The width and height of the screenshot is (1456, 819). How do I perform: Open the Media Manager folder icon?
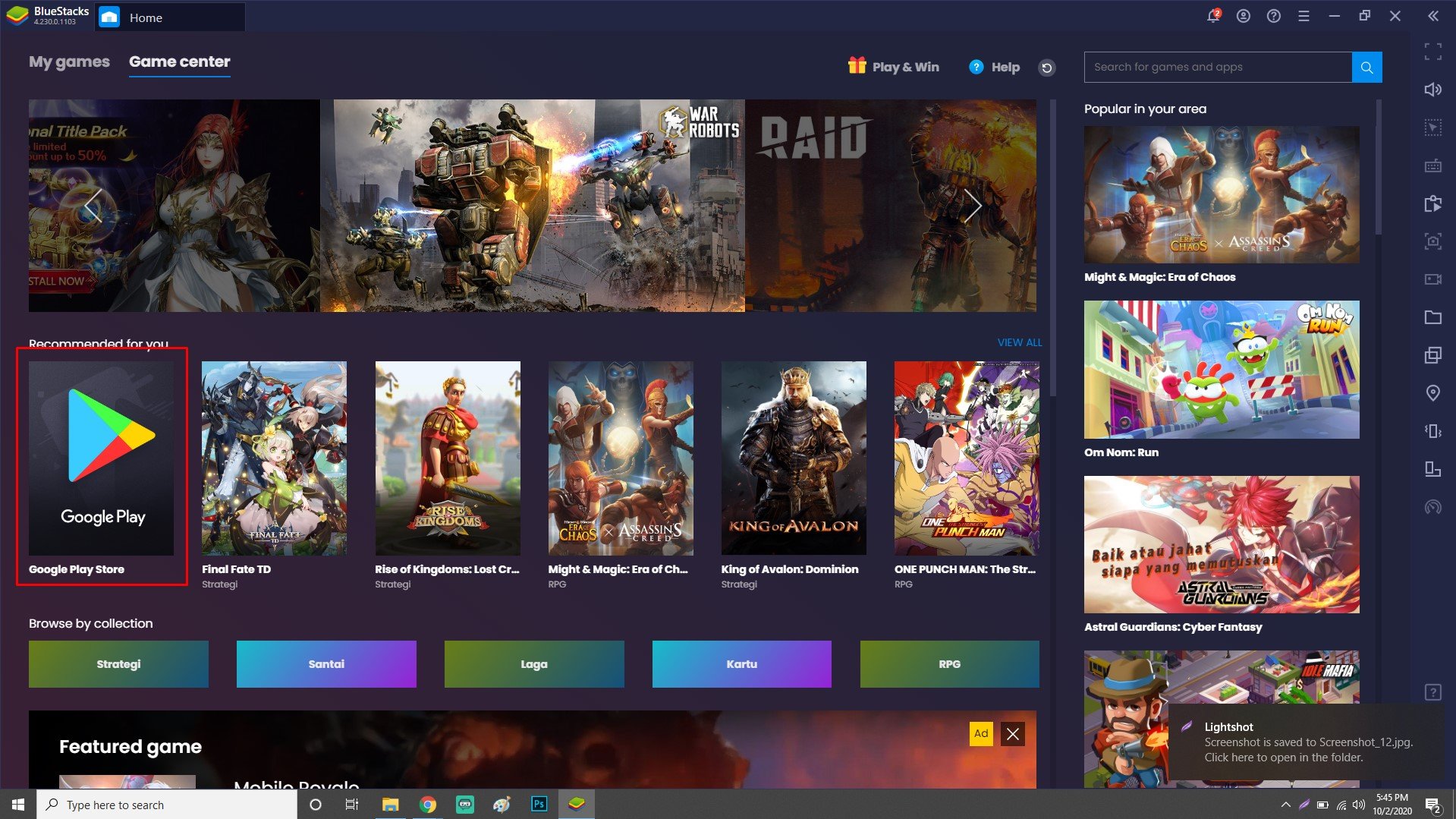[x=1433, y=317]
